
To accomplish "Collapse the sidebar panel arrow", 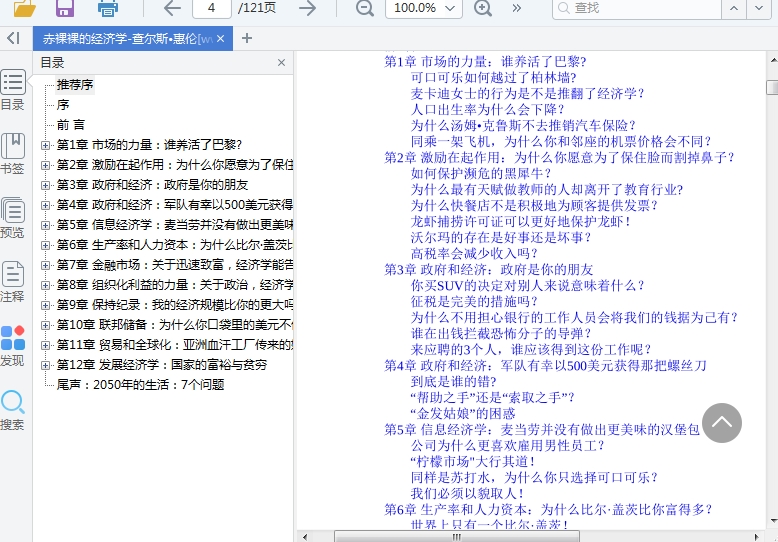I will pyautogui.click(x=14, y=38).
